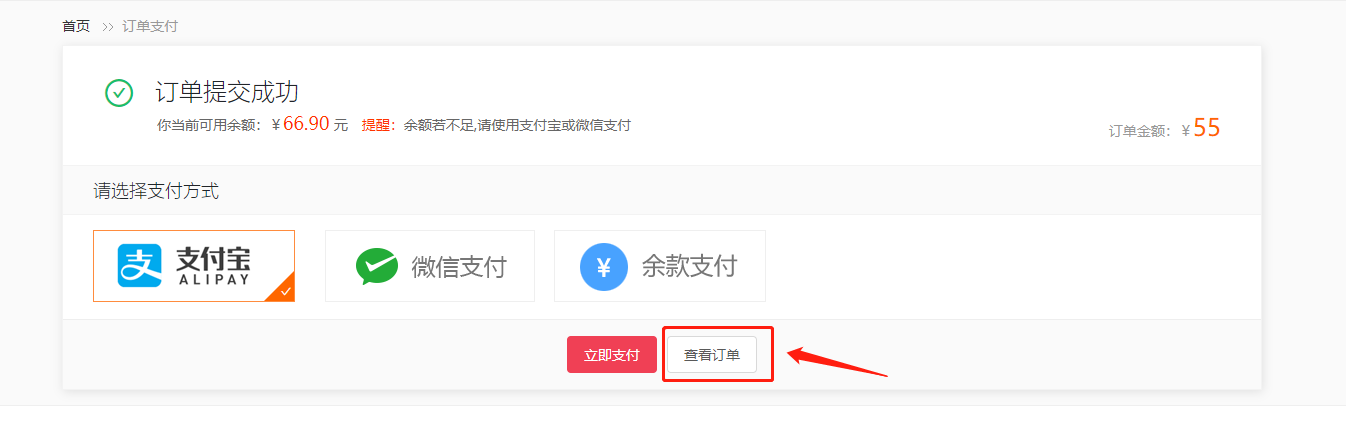Click the 订单支付 breadcrumb item

(150, 26)
